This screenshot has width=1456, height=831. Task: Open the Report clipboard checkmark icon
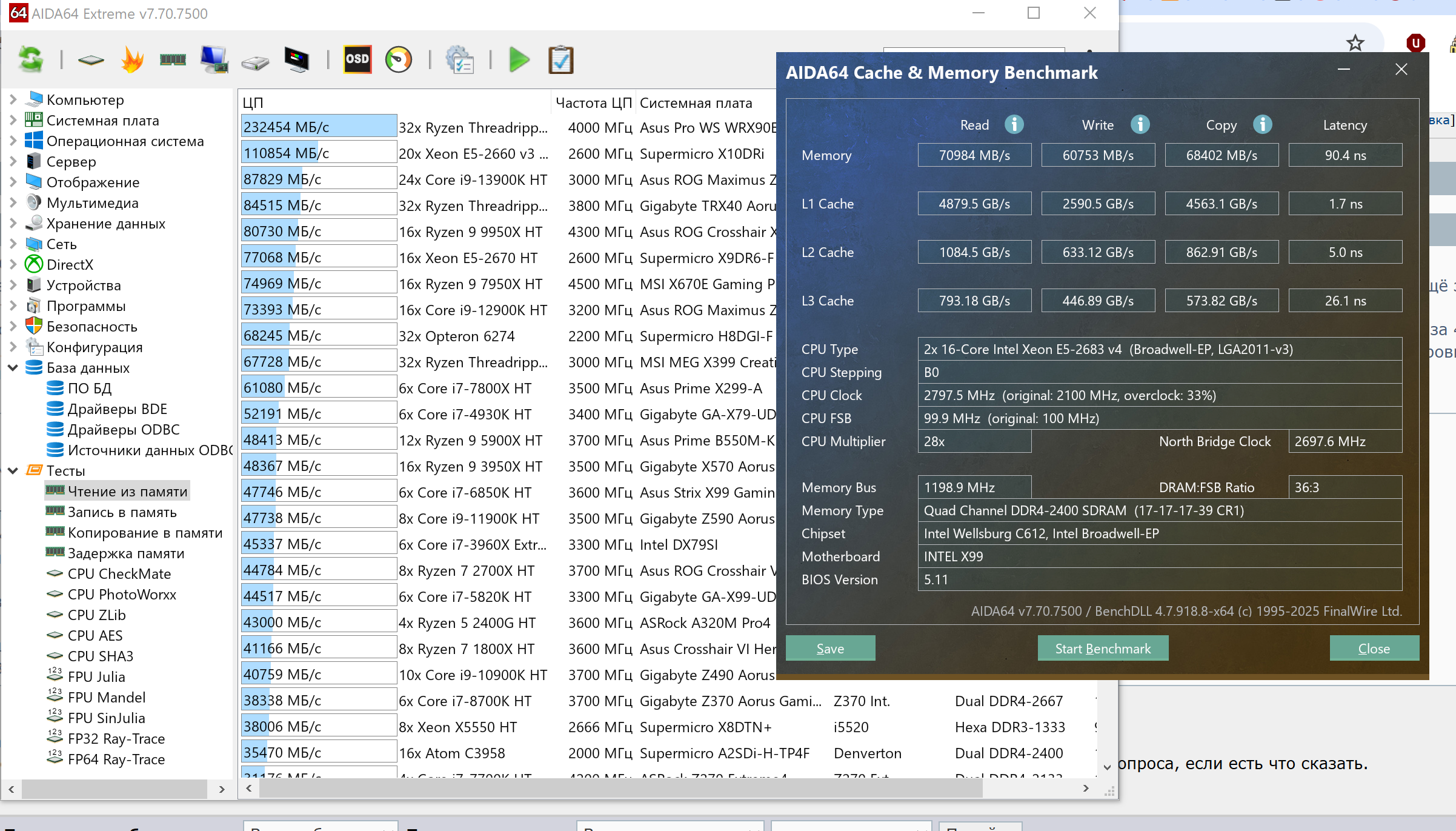[560, 60]
